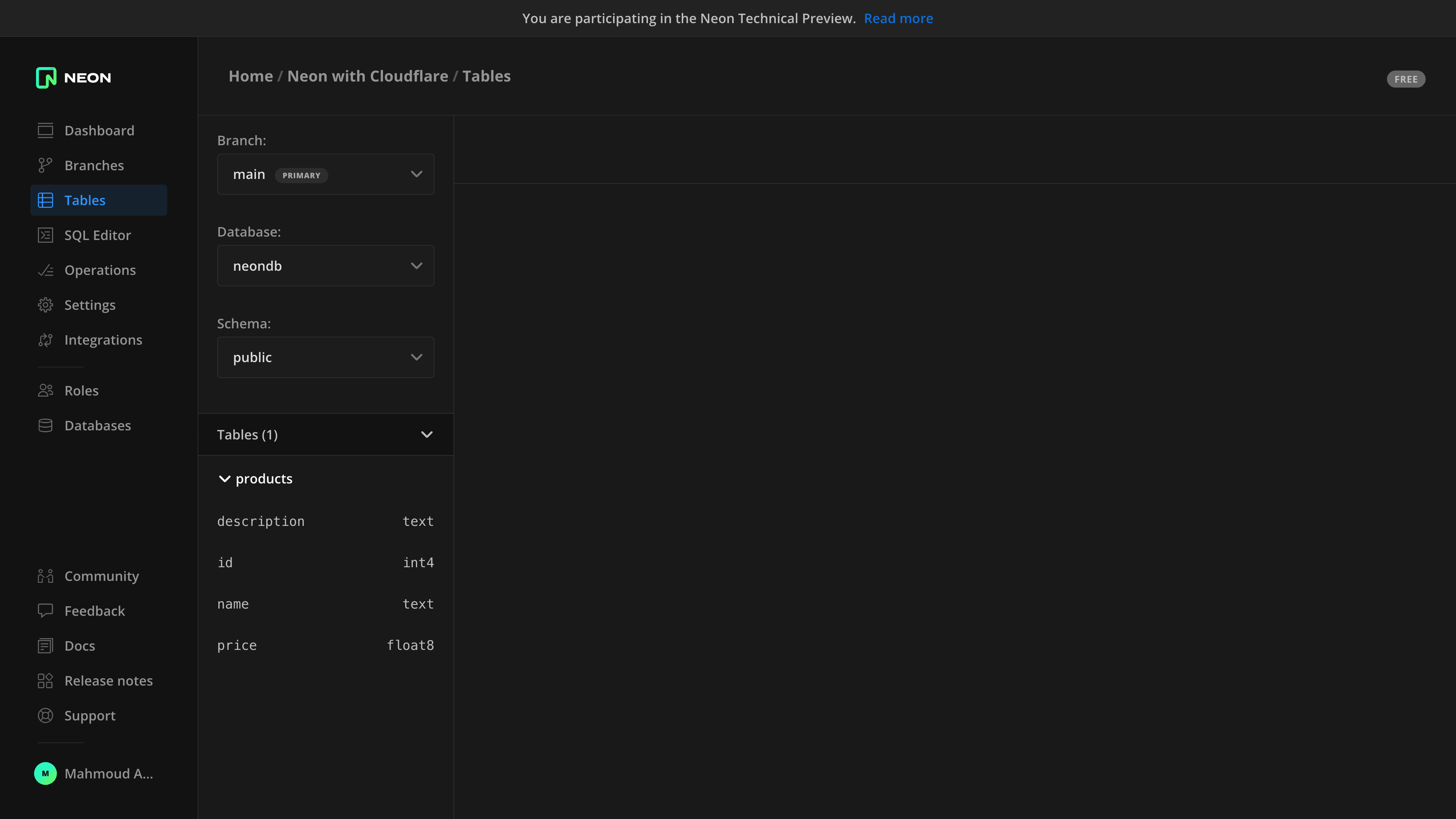Click Neon with Cloudflare breadcrumb link

[x=367, y=76]
